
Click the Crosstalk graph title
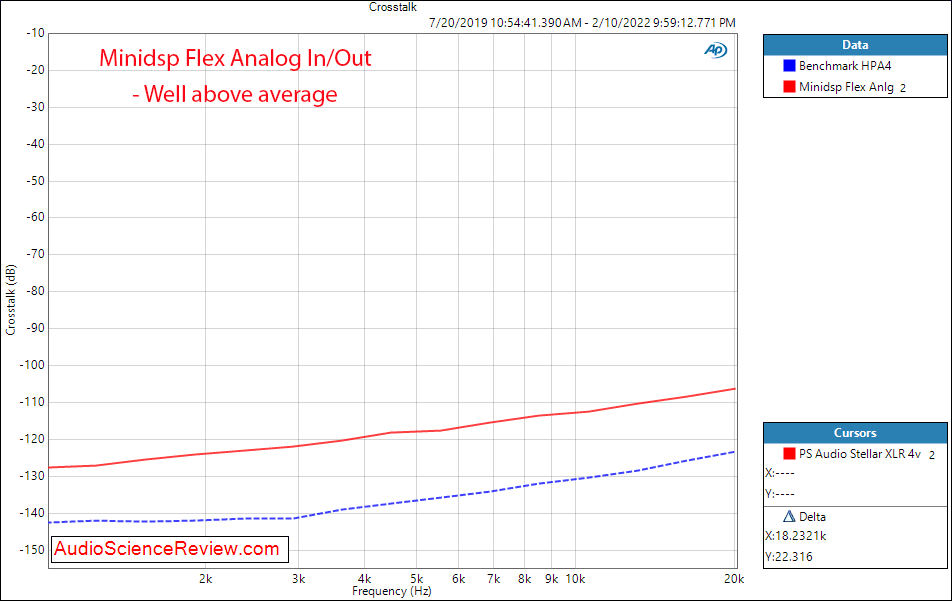[393, 7]
